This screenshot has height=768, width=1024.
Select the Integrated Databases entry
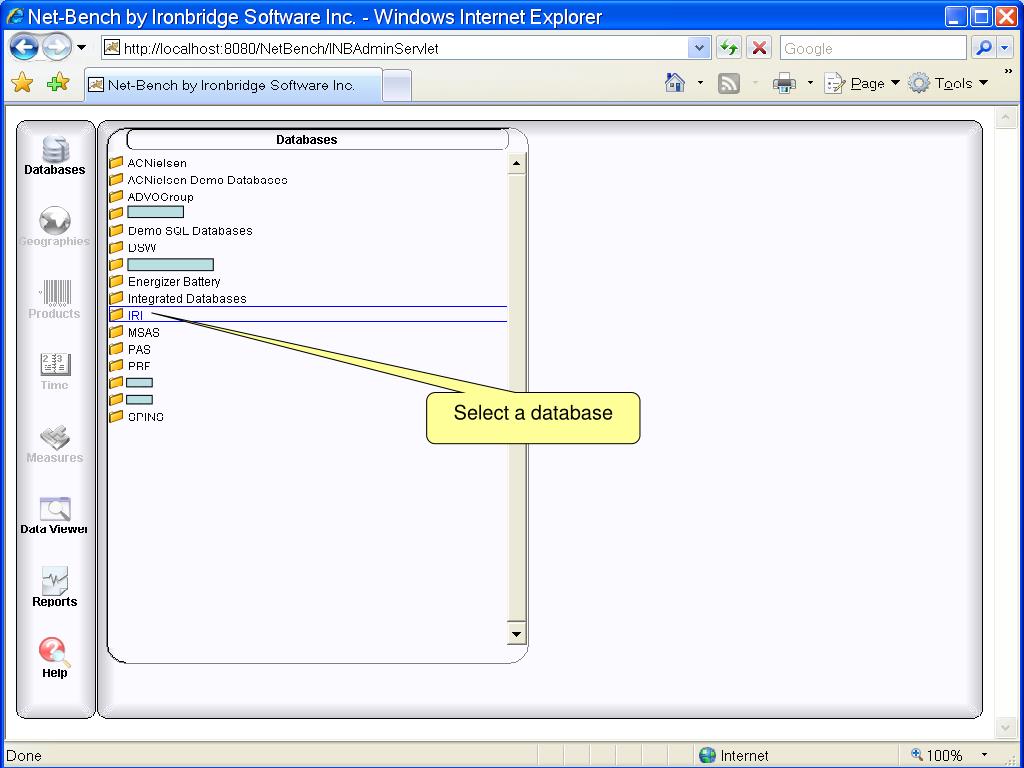coord(187,298)
